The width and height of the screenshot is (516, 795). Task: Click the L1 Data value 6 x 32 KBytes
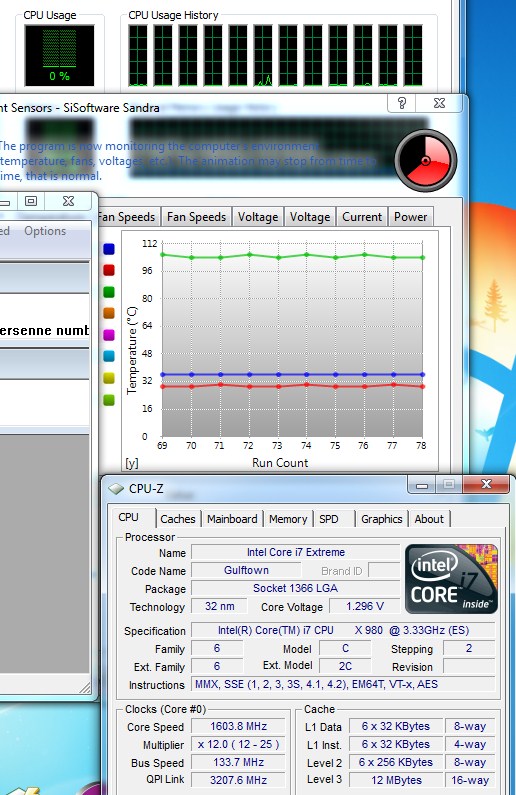pos(396,727)
